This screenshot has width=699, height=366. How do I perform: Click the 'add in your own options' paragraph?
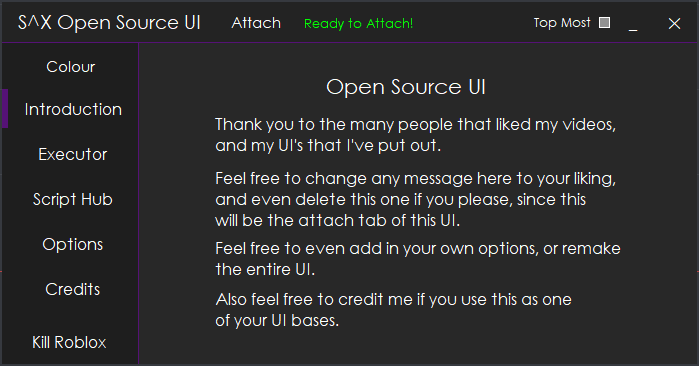pyautogui.click(x=418, y=259)
